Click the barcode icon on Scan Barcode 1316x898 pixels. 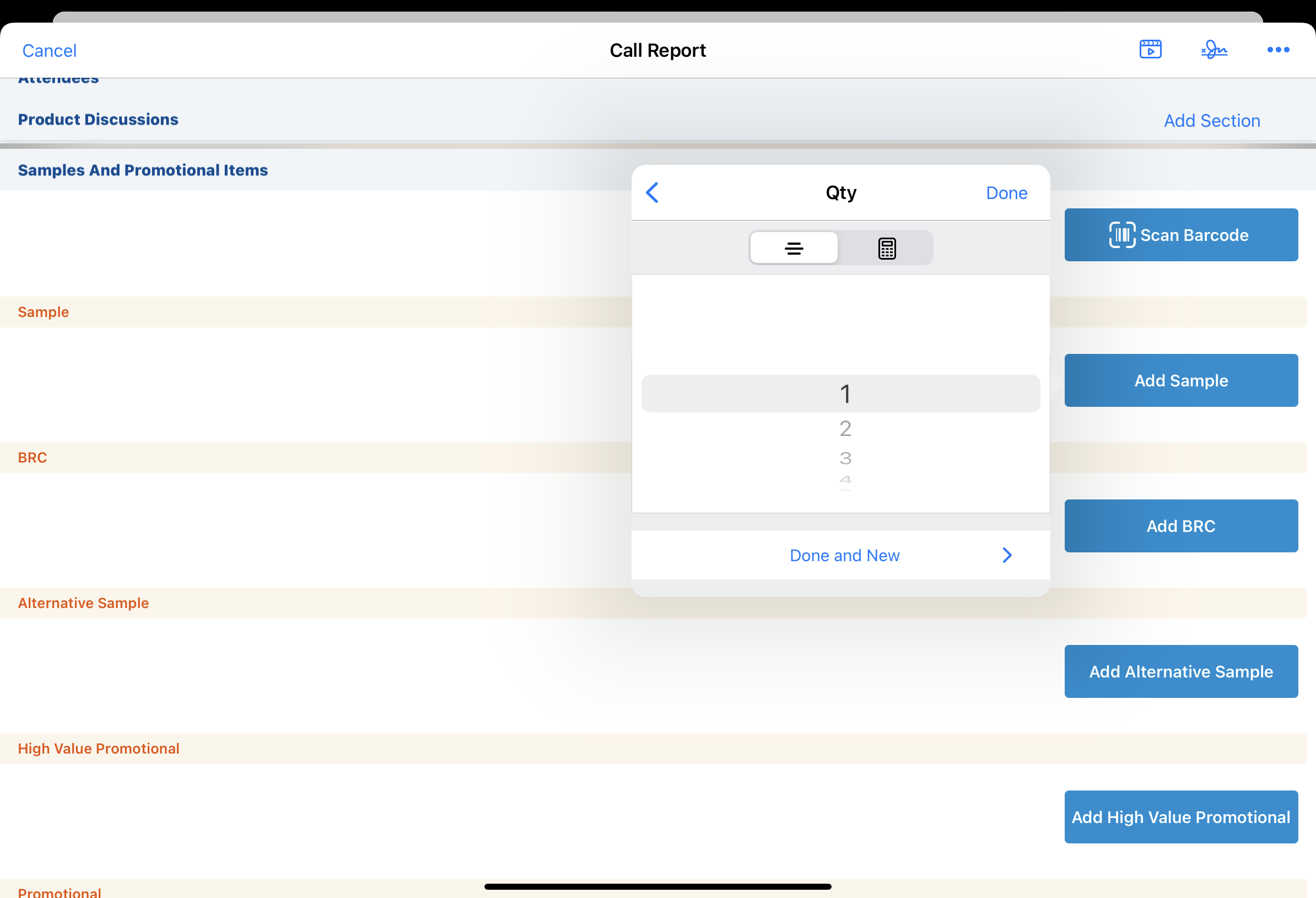(x=1122, y=234)
